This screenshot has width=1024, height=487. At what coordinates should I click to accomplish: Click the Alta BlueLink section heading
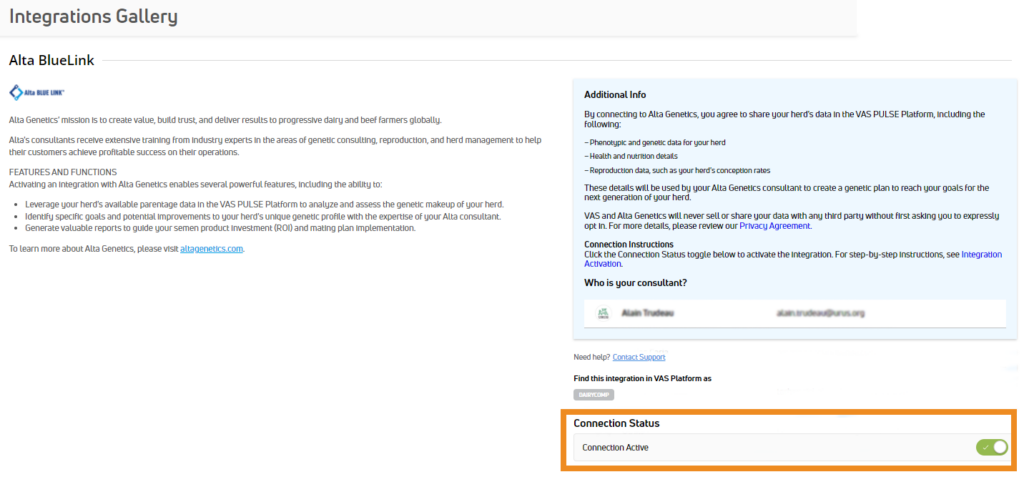point(52,61)
